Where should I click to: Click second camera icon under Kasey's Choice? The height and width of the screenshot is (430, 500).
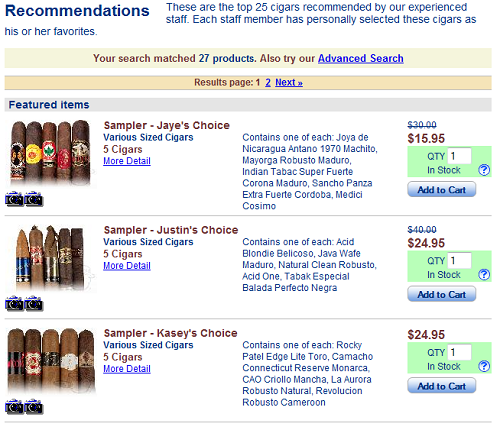(x=34, y=406)
